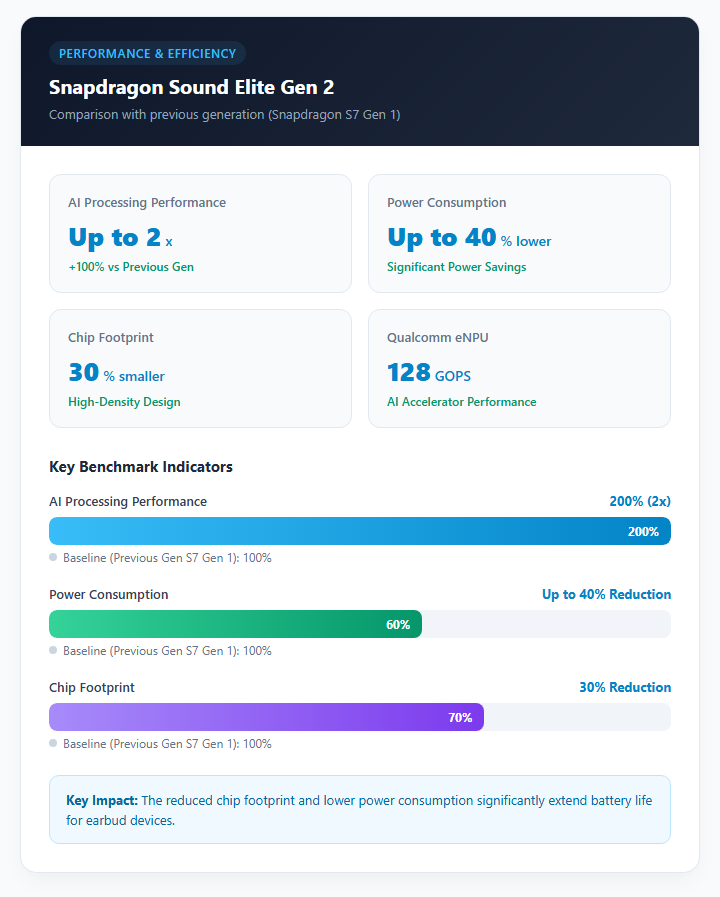Click the 'Up to 2' x value

[x=121, y=238]
